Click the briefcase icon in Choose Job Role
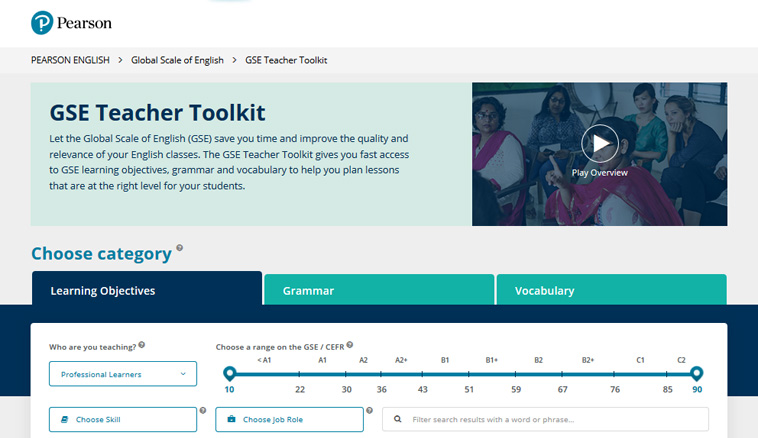Screen dimensions: 758x438 coord(232,419)
